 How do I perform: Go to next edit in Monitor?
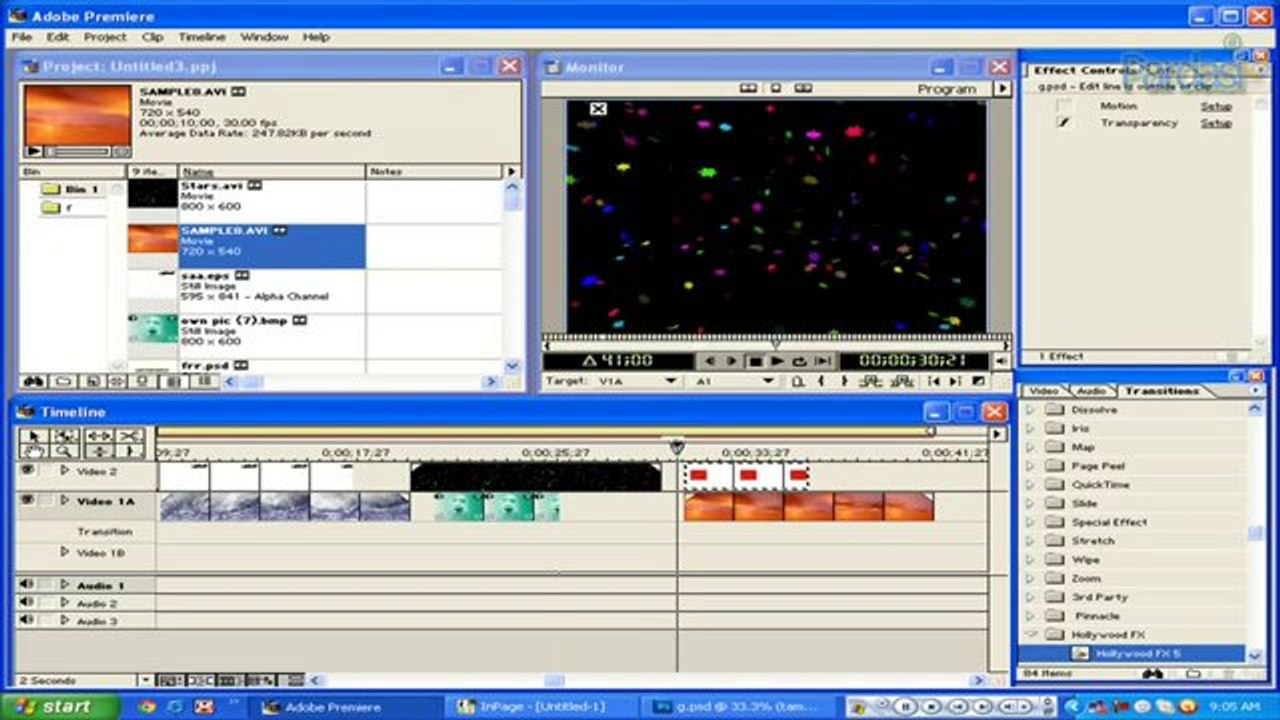(x=955, y=381)
